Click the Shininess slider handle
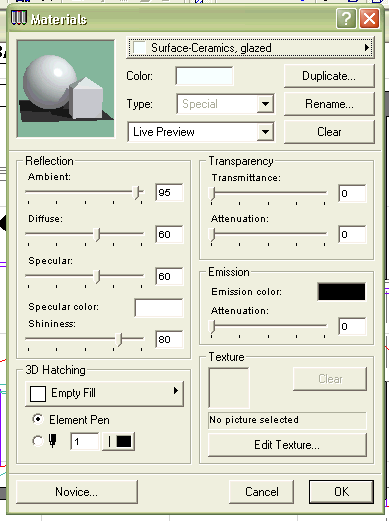Screen dimensions: 389x521 click(119, 339)
